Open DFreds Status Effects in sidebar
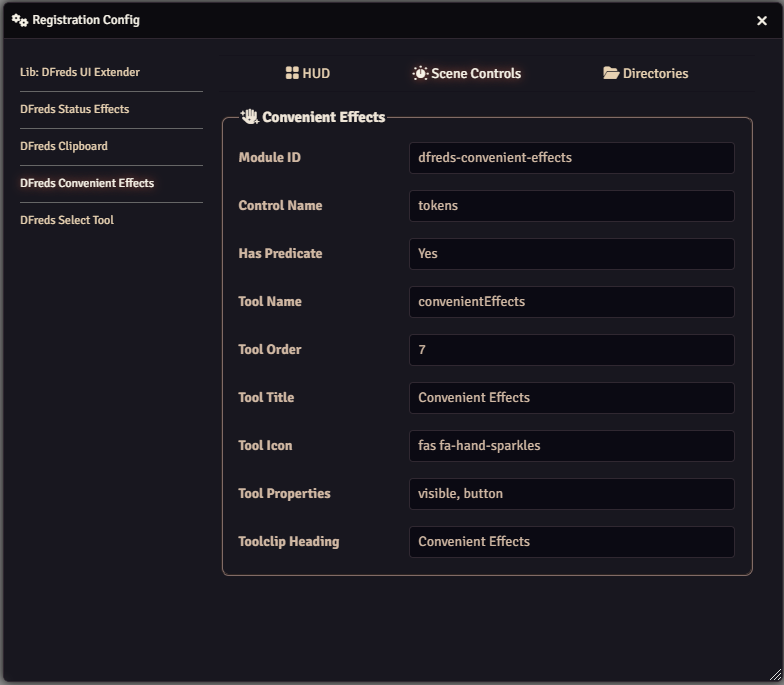 75,109
